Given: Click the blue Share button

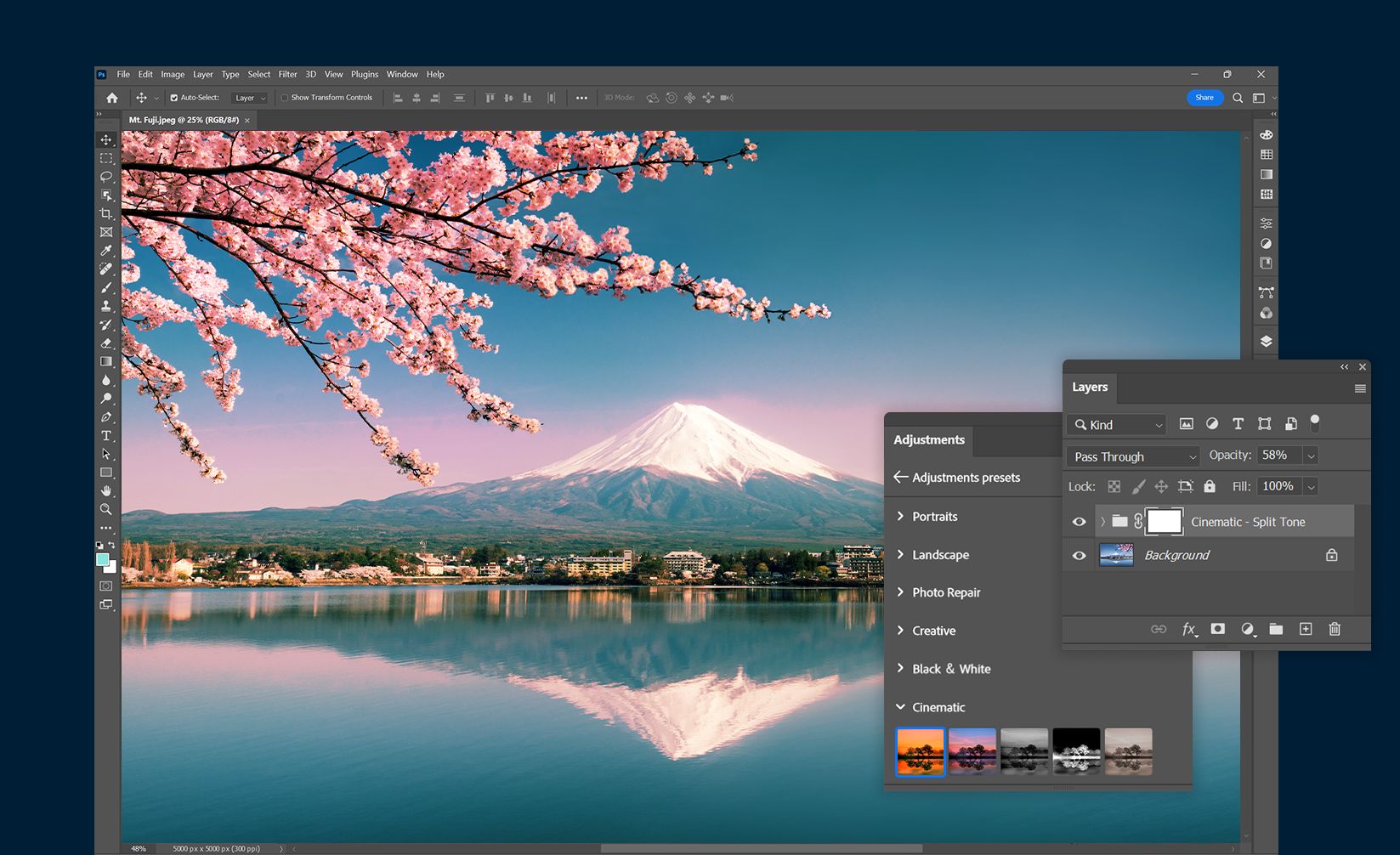Looking at the screenshot, I should point(1204,98).
